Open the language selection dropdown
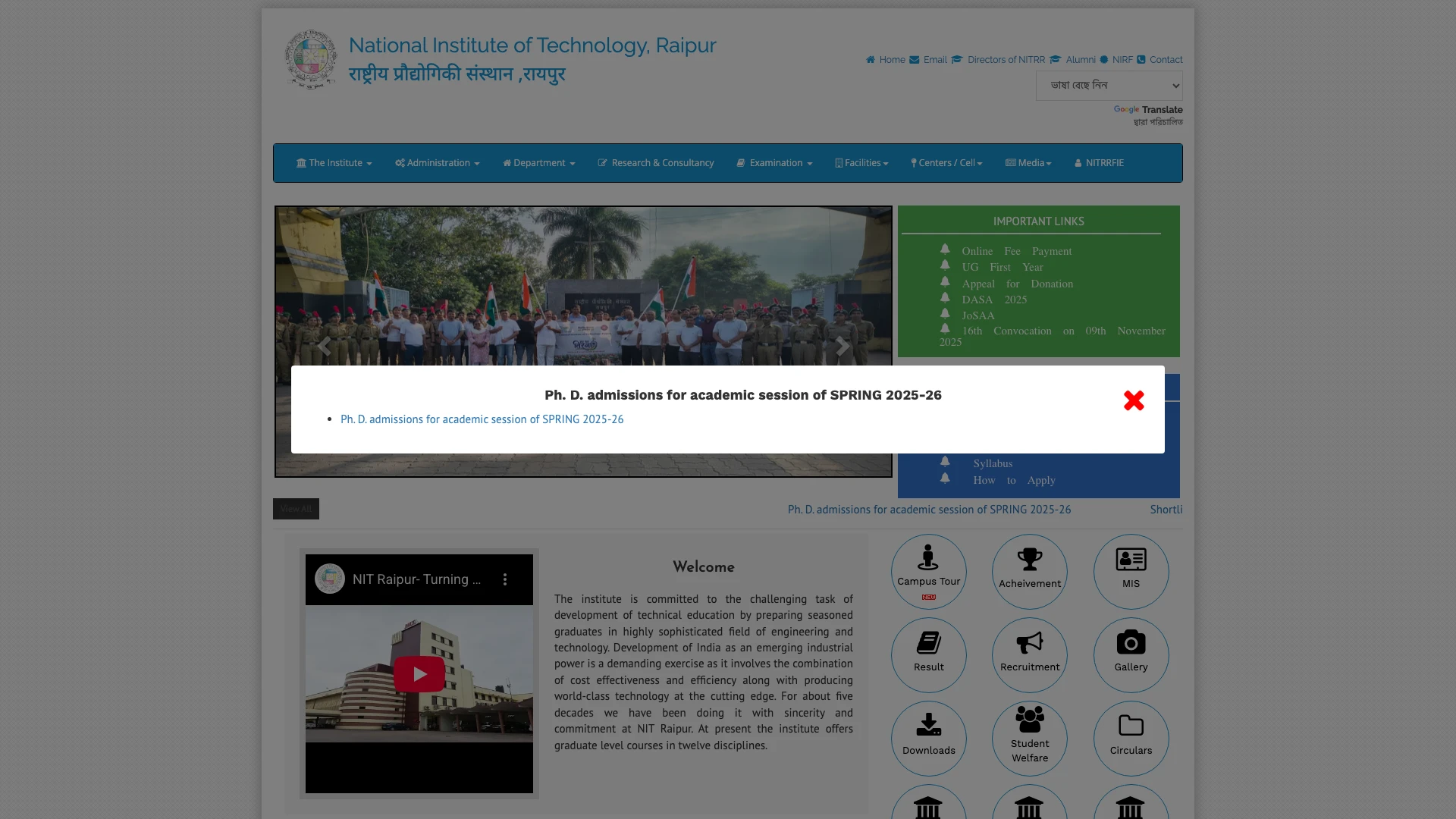 click(1109, 85)
